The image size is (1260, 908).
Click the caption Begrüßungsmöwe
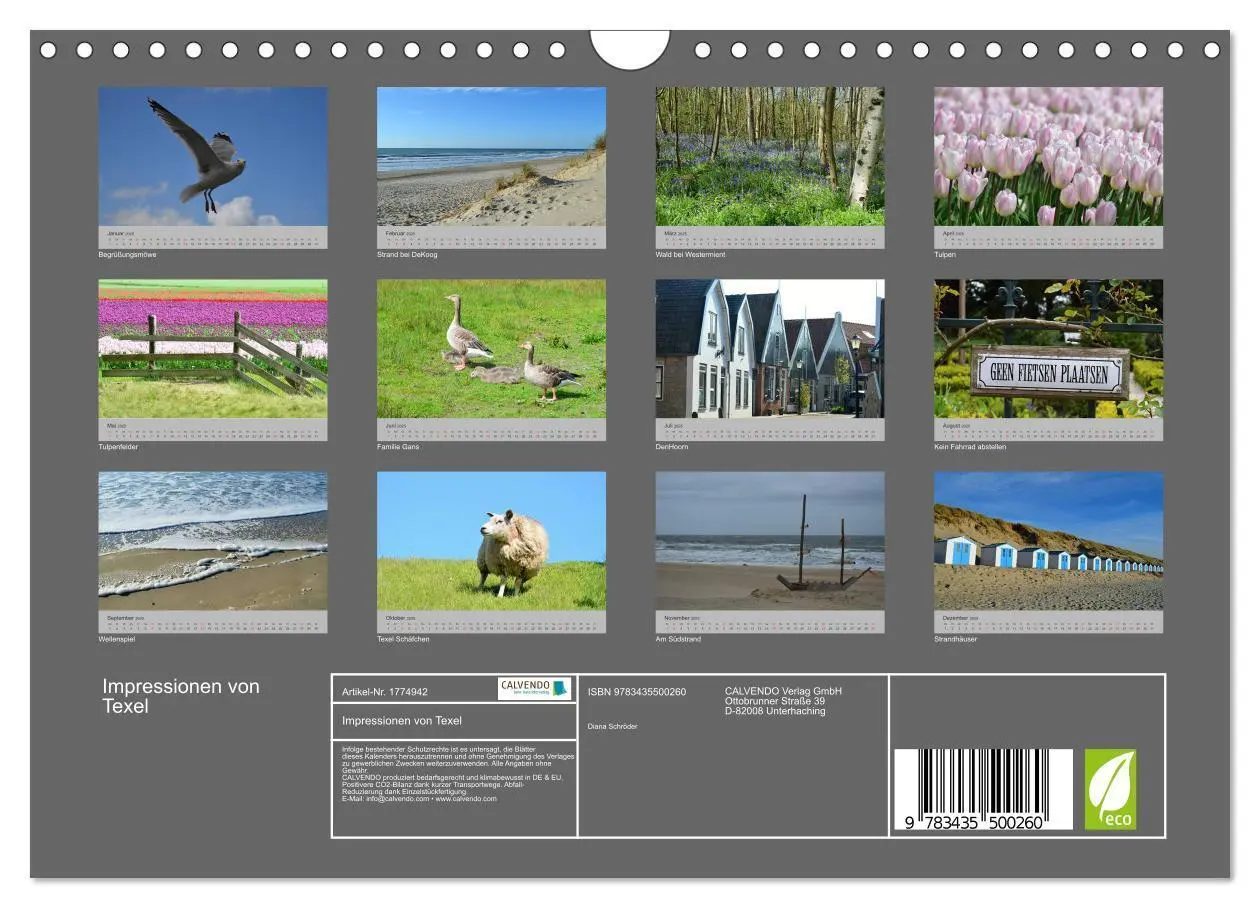click(x=127, y=254)
